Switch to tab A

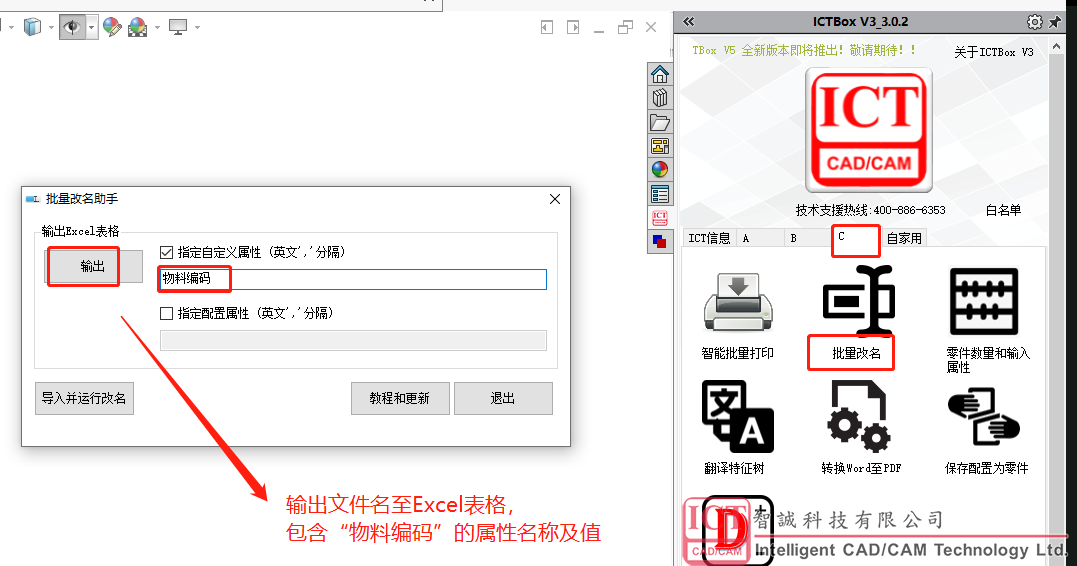click(x=760, y=238)
